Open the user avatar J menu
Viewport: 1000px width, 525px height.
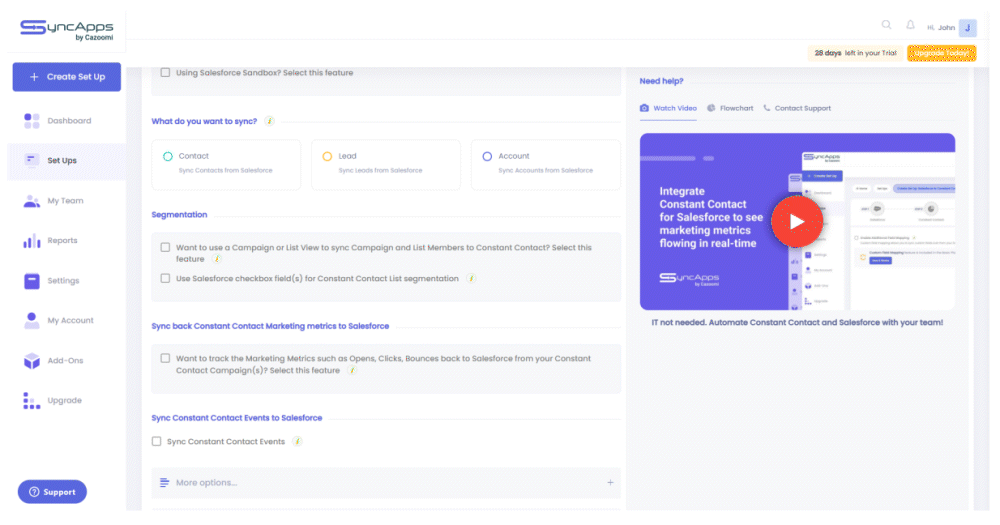[x=967, y=27]
